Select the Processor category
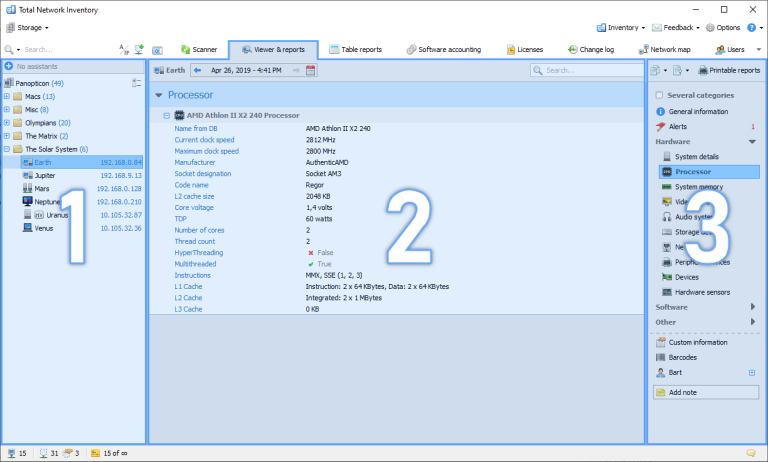The width and height of the screenshot is (768, 462). (x=709, y=172)
